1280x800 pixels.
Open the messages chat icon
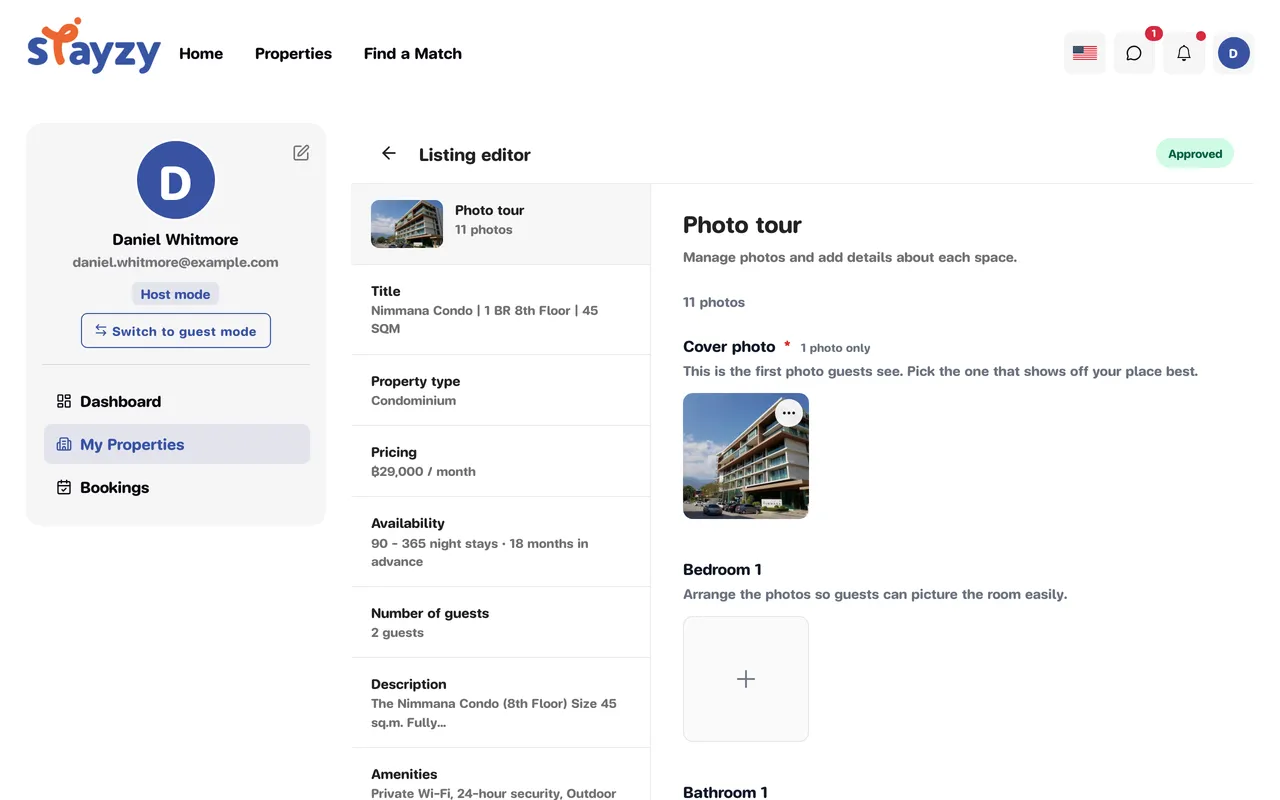(1134, 53)
